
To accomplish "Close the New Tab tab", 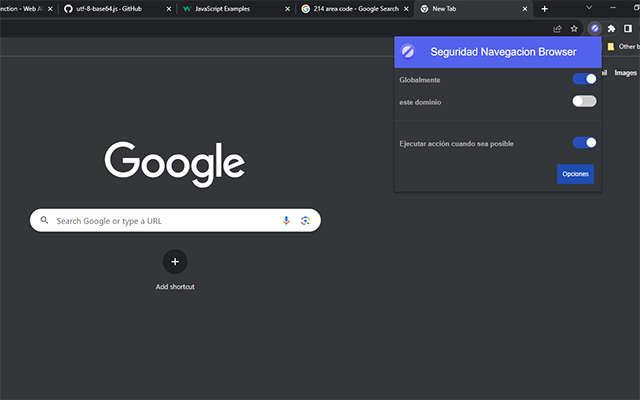I will tap(525, 9).
